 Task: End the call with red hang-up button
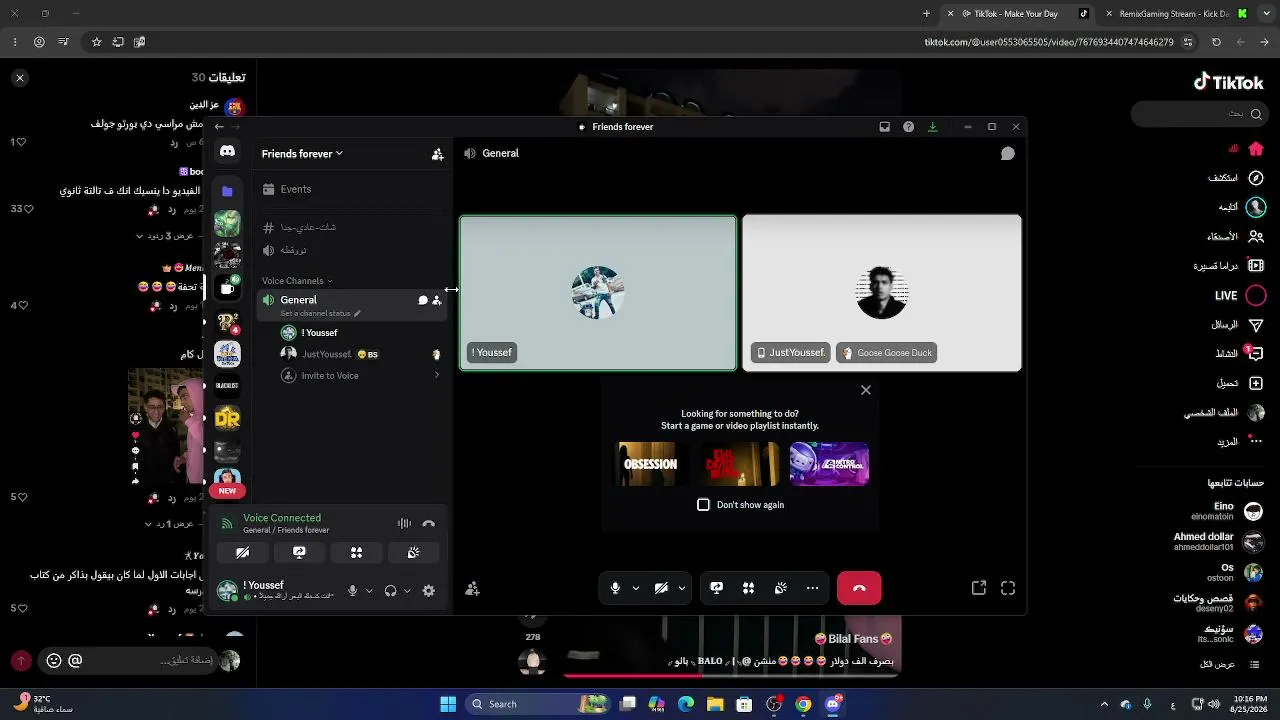pos(859,588)
